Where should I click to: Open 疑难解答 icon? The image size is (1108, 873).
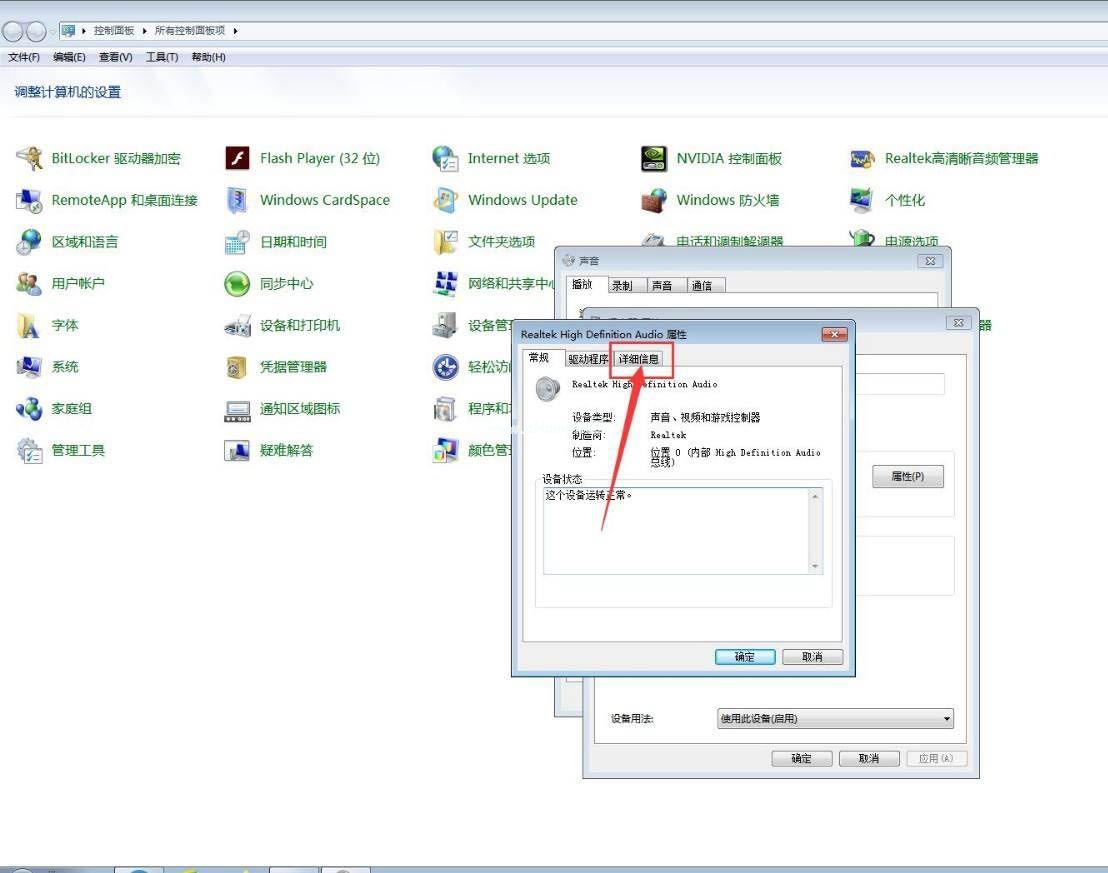coord(237,450)
